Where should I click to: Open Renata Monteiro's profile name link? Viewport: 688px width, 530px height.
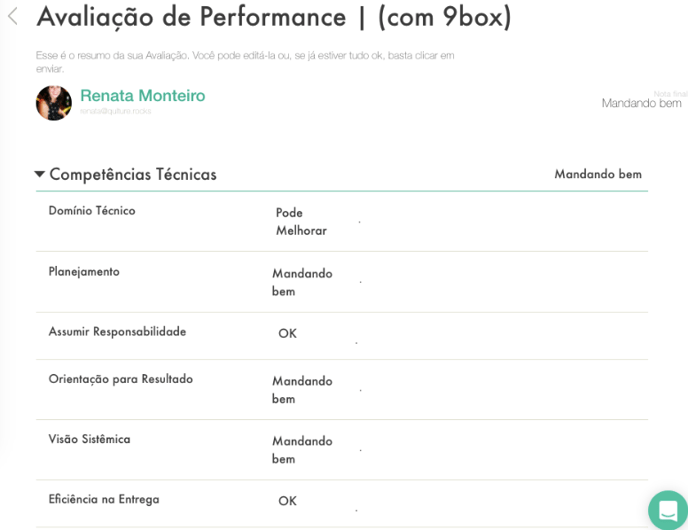pos(142,96)
